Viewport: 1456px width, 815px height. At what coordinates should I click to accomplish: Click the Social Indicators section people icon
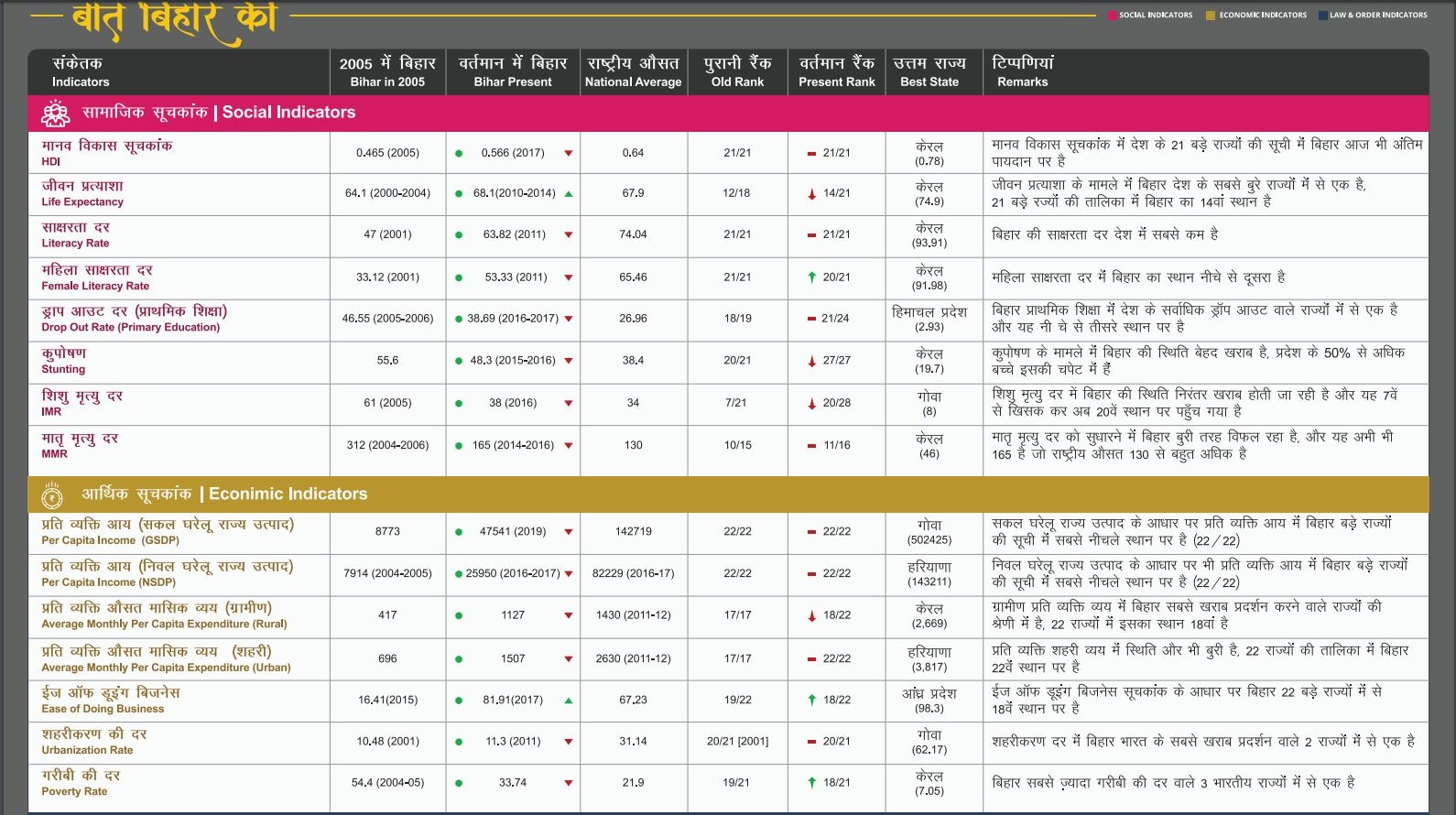(55, 114)
